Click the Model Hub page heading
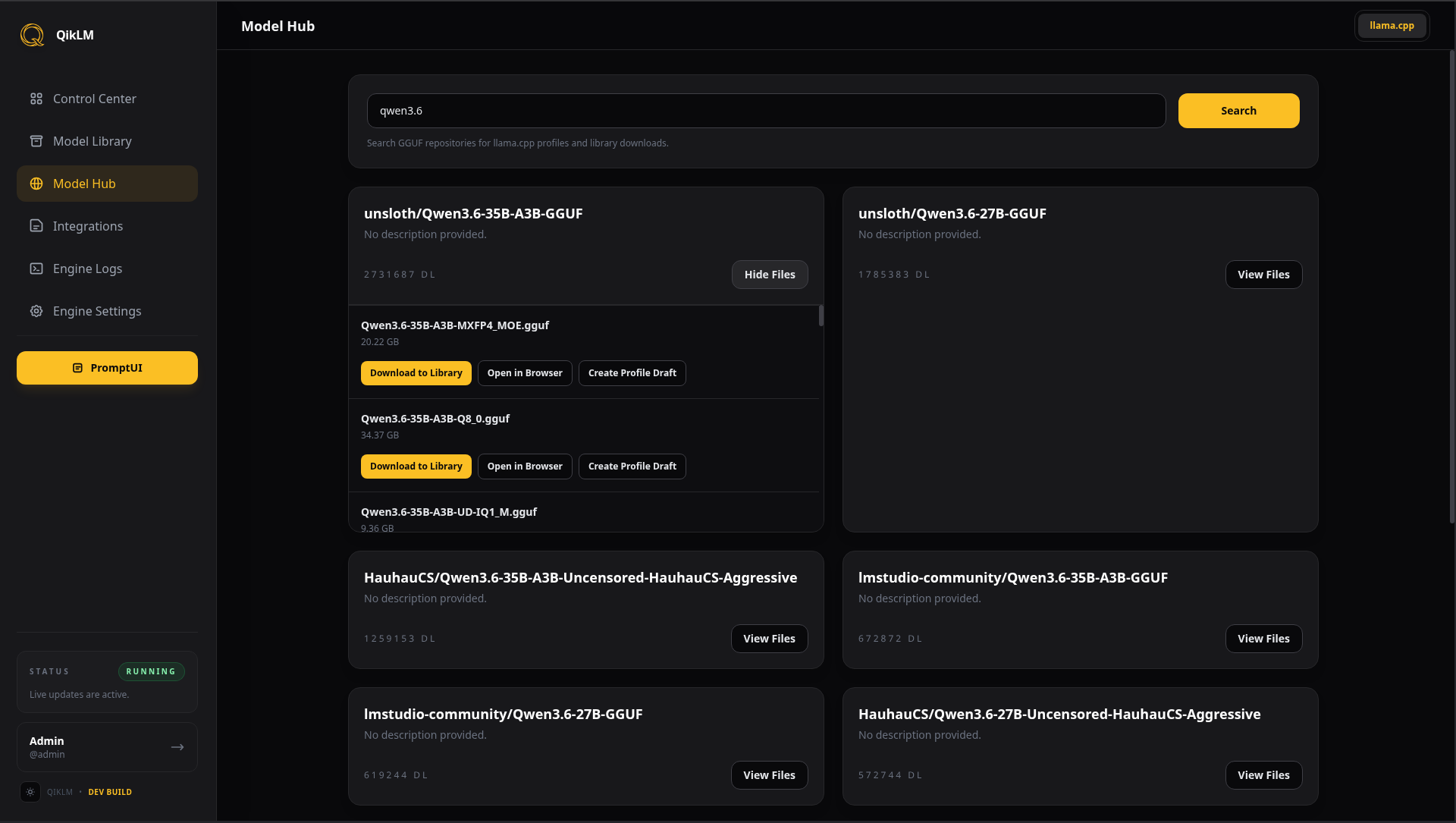 click(278, 27)
